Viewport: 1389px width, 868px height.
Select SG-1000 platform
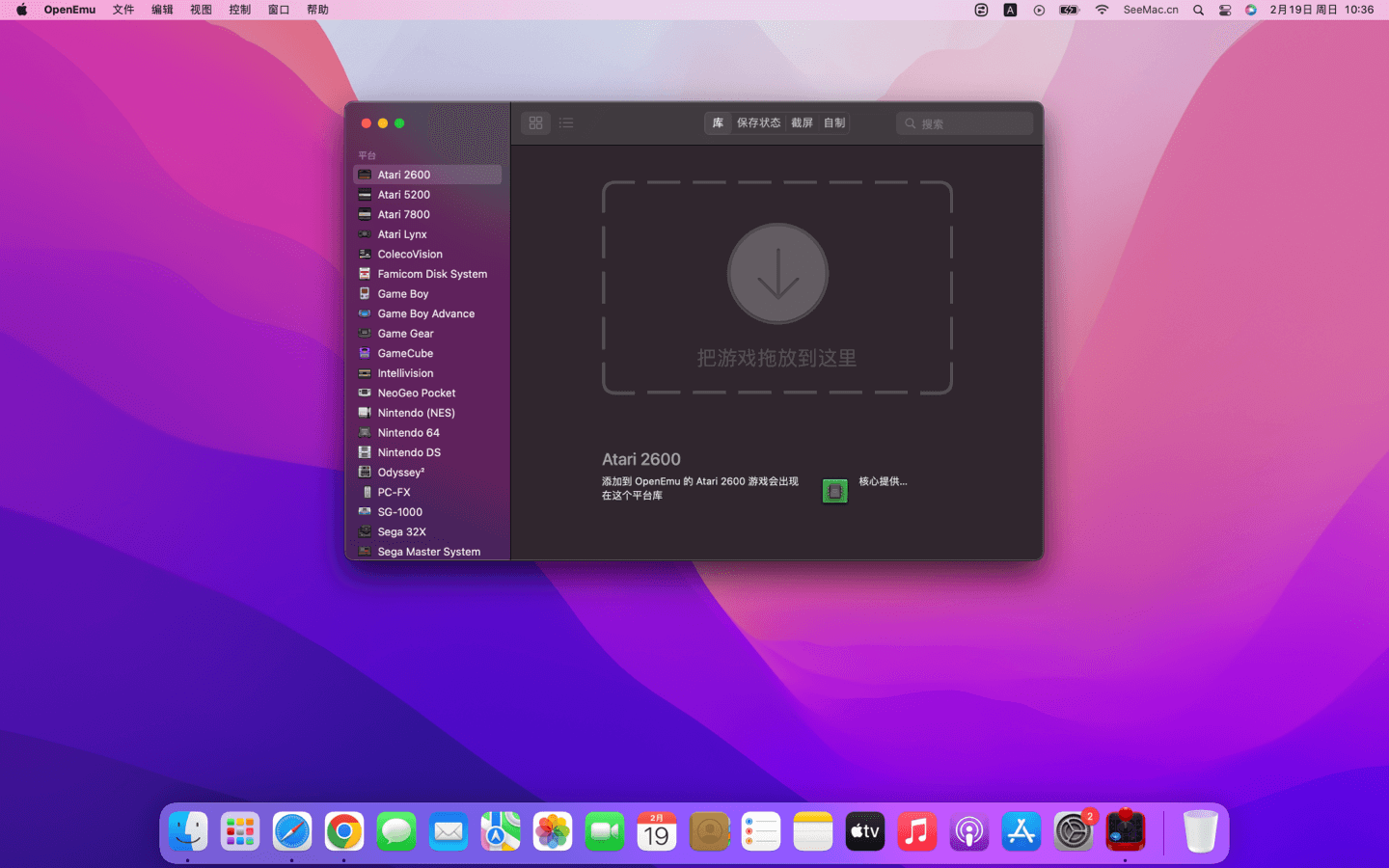(427, 512)
